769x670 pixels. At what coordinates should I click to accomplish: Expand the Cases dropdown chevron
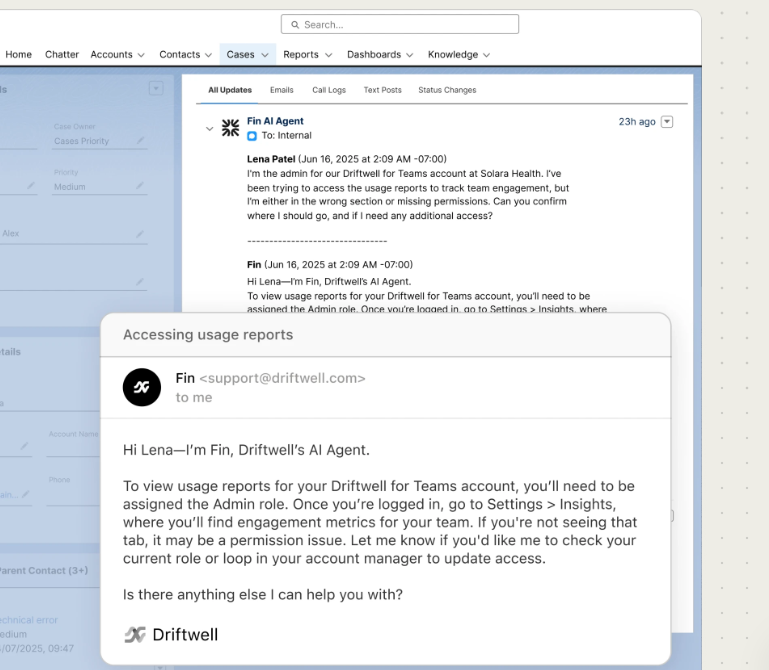(265, 55)
